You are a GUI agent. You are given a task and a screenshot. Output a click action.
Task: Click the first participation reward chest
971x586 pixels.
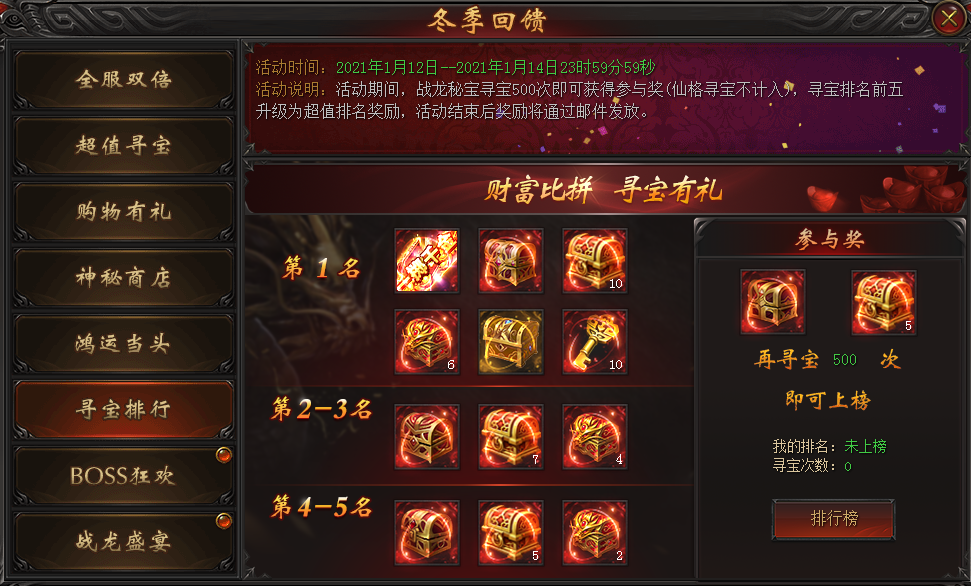pyautogui.click(x=773, y=302)
